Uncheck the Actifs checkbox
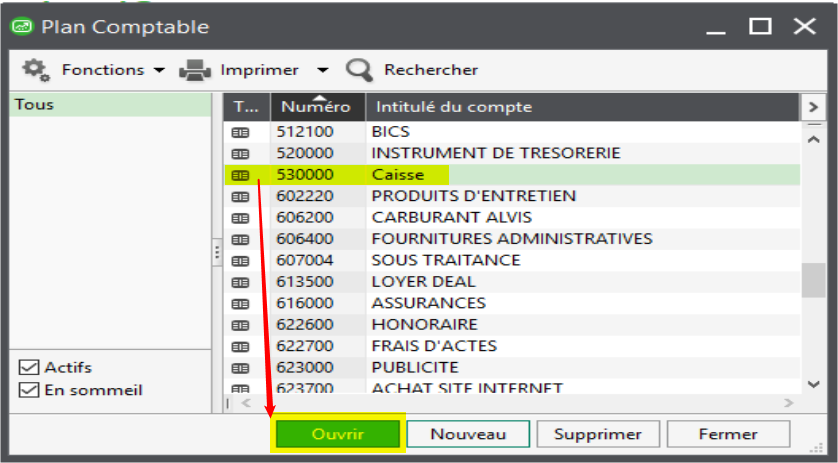 click(29, 368)
